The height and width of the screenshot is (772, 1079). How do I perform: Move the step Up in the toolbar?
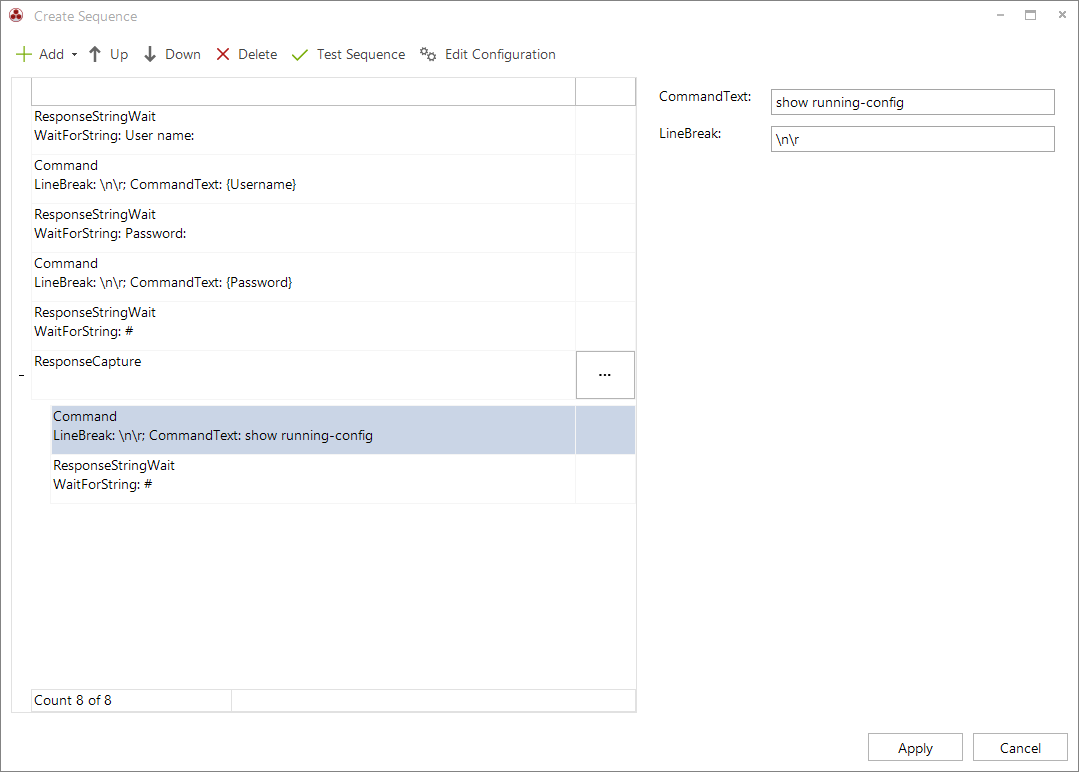pyautogui.click(x=109, y=54)
